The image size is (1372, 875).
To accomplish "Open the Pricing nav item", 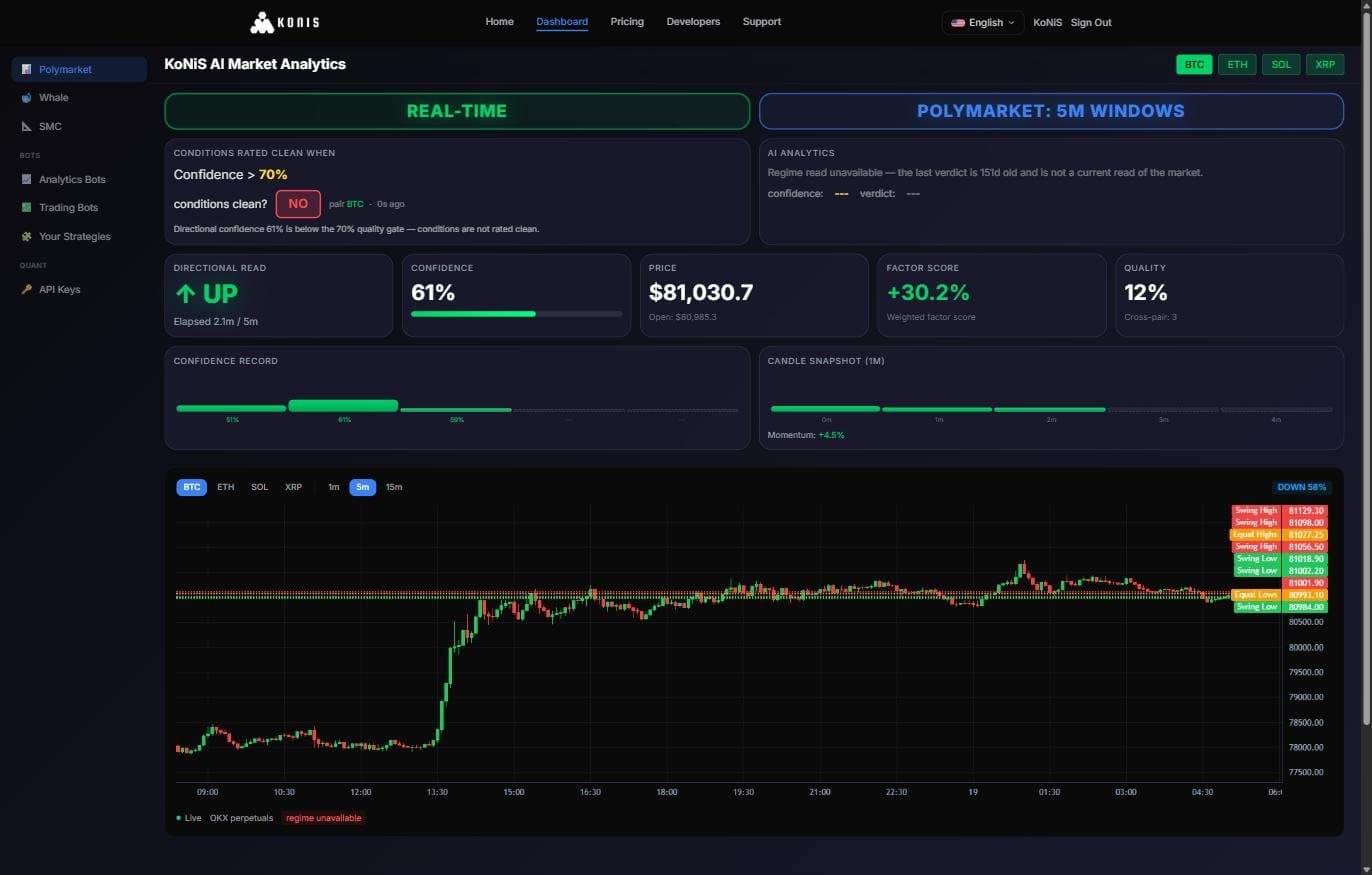I will (627, 22).
